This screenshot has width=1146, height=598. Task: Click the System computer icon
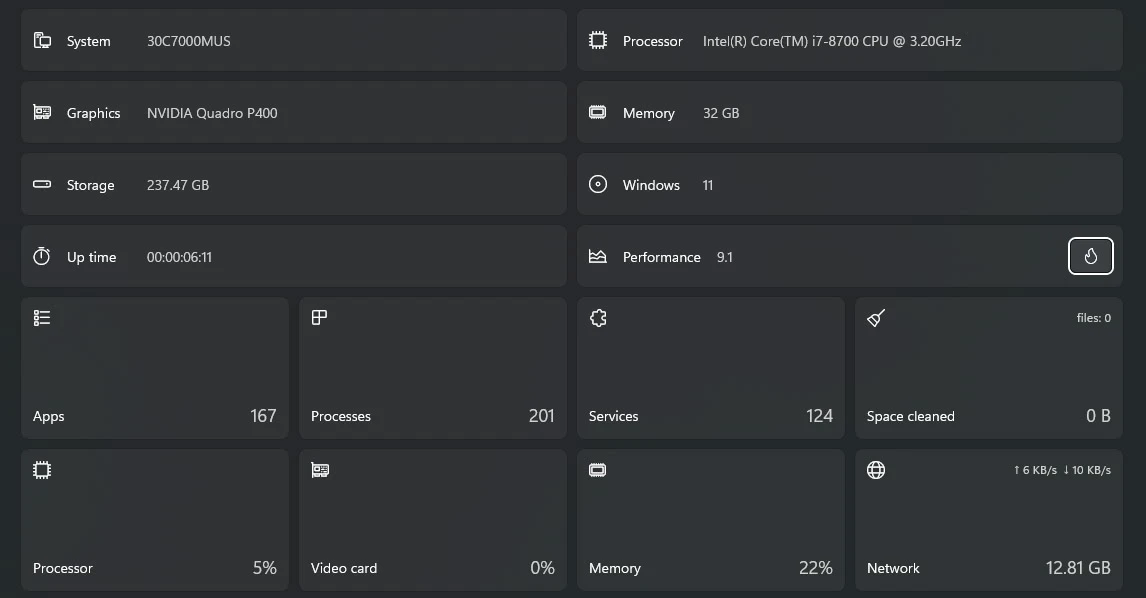[x=42, y=40]
